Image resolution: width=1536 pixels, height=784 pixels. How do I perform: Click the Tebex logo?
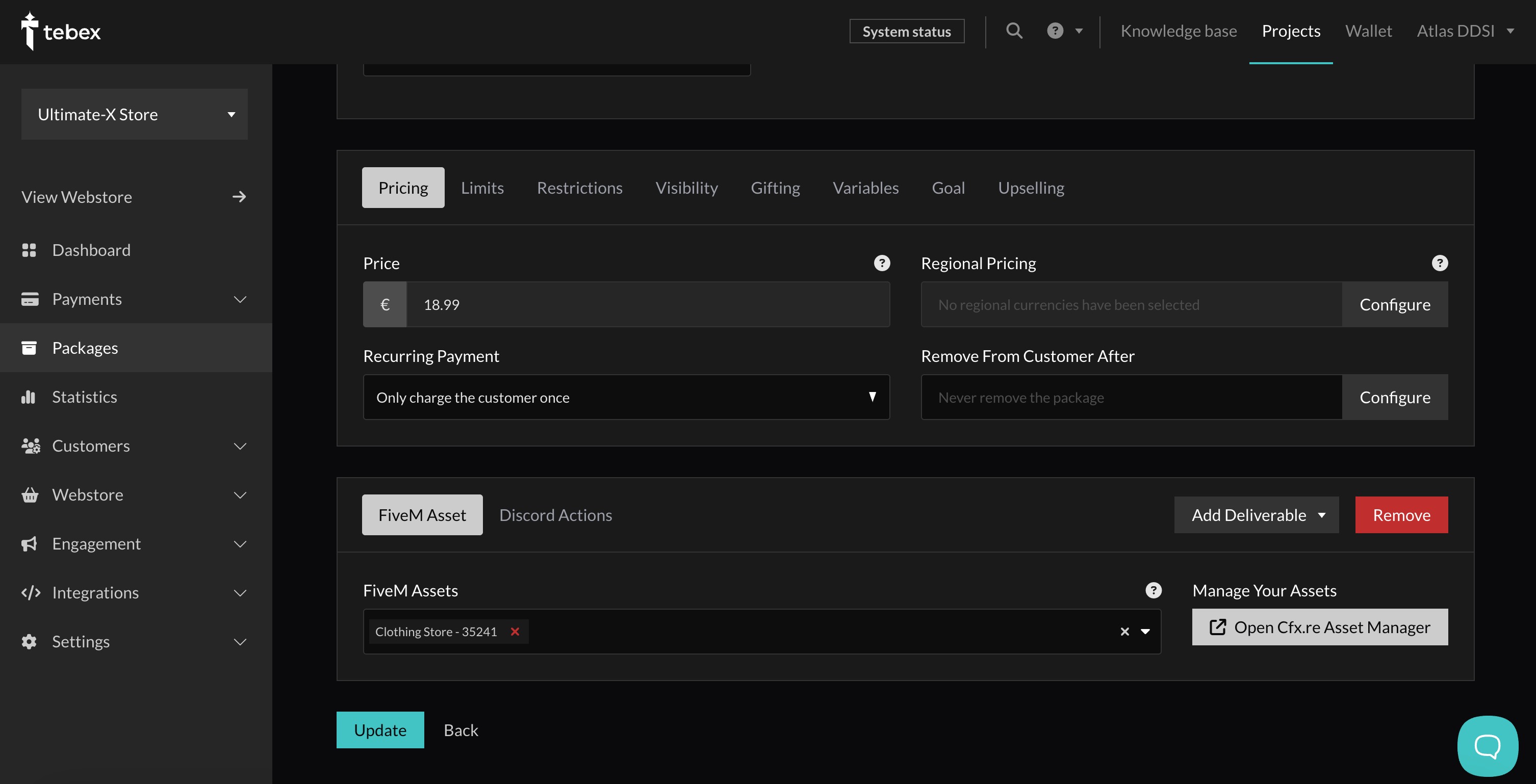(61, 31)
